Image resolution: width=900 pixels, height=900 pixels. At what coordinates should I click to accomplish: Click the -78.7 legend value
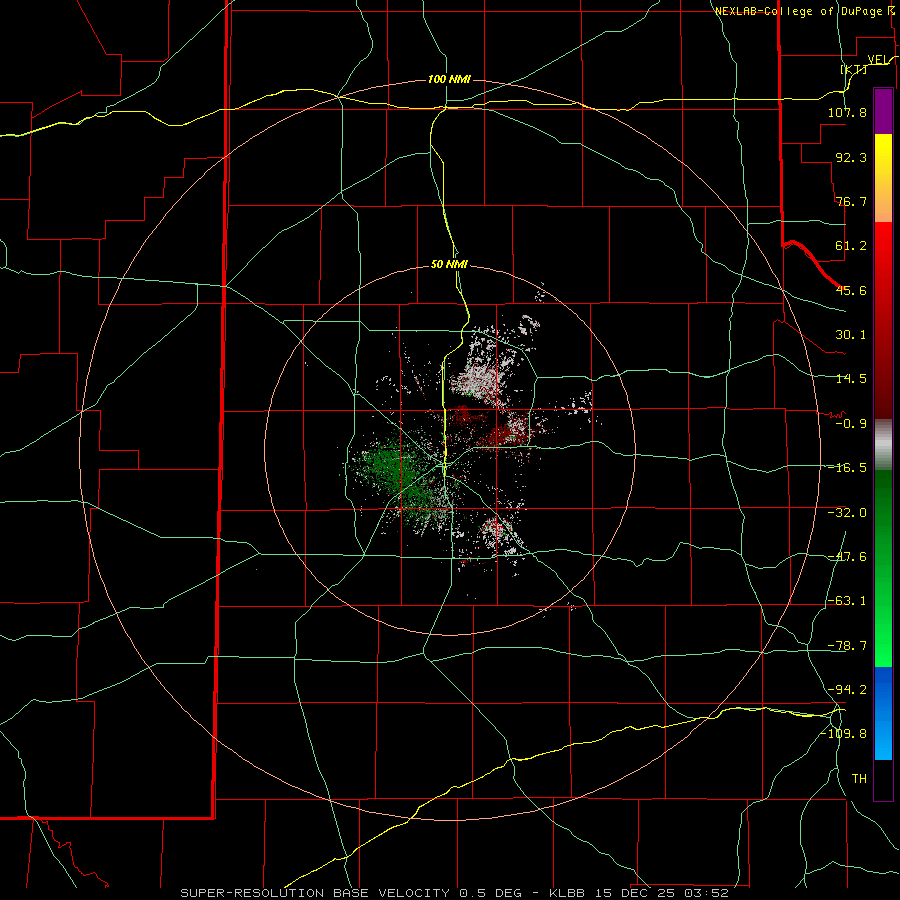coord(847,645)
